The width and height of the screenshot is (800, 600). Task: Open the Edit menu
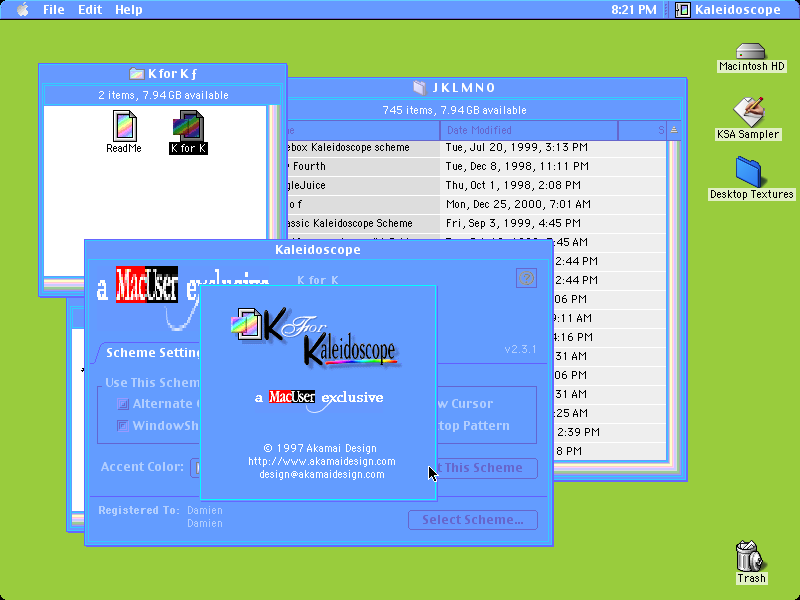pos(90,10)
